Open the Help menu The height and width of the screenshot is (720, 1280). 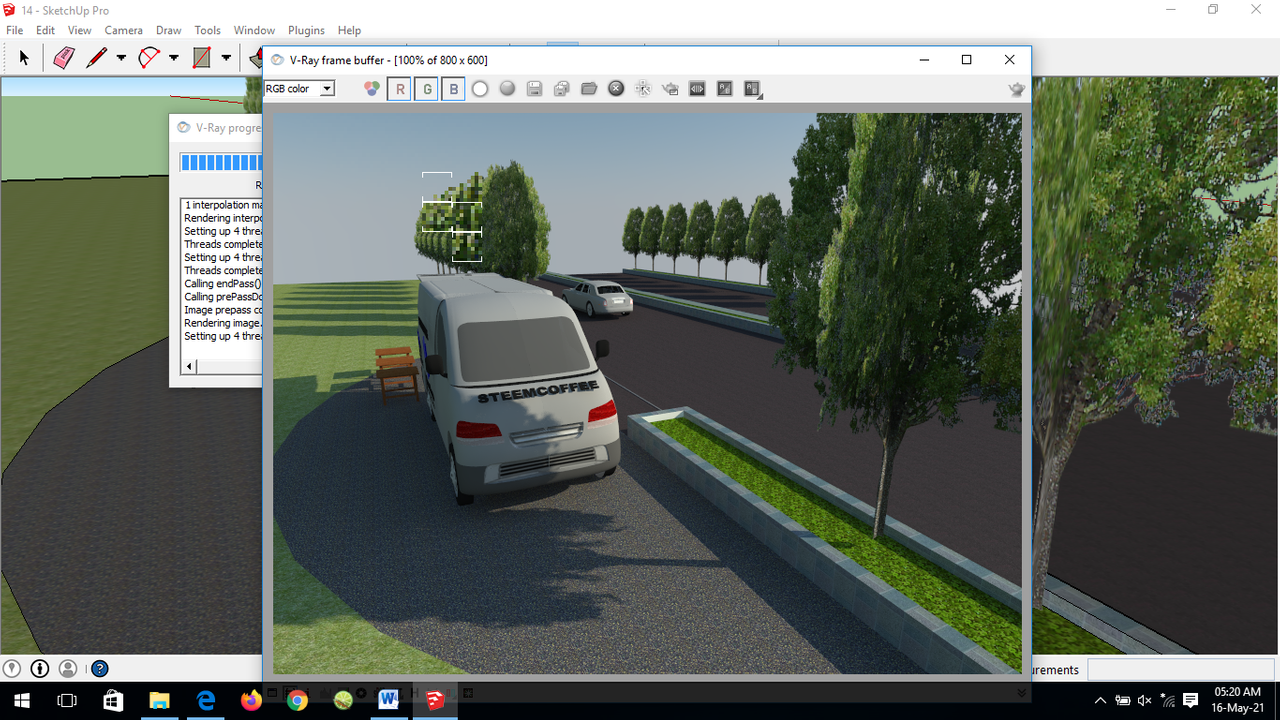[x=349, y=30]
